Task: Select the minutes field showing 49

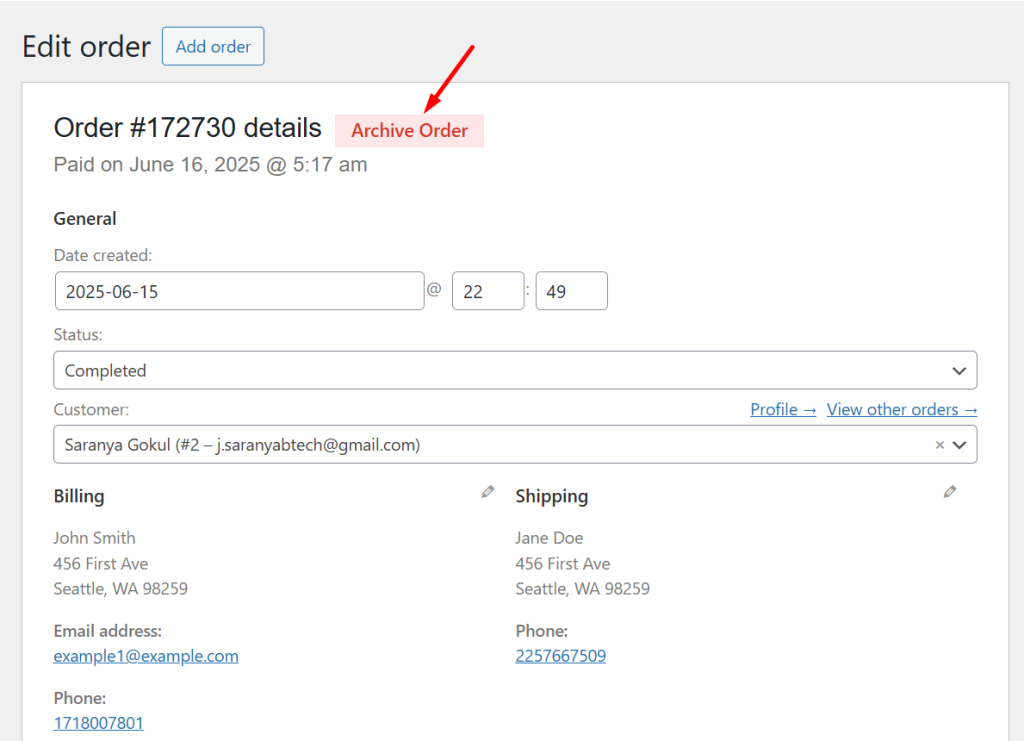Action: 571,290
